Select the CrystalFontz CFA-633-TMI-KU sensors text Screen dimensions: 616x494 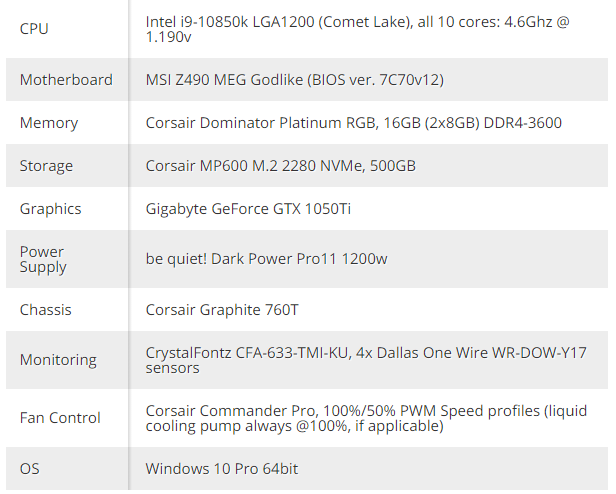click(366, 360)
